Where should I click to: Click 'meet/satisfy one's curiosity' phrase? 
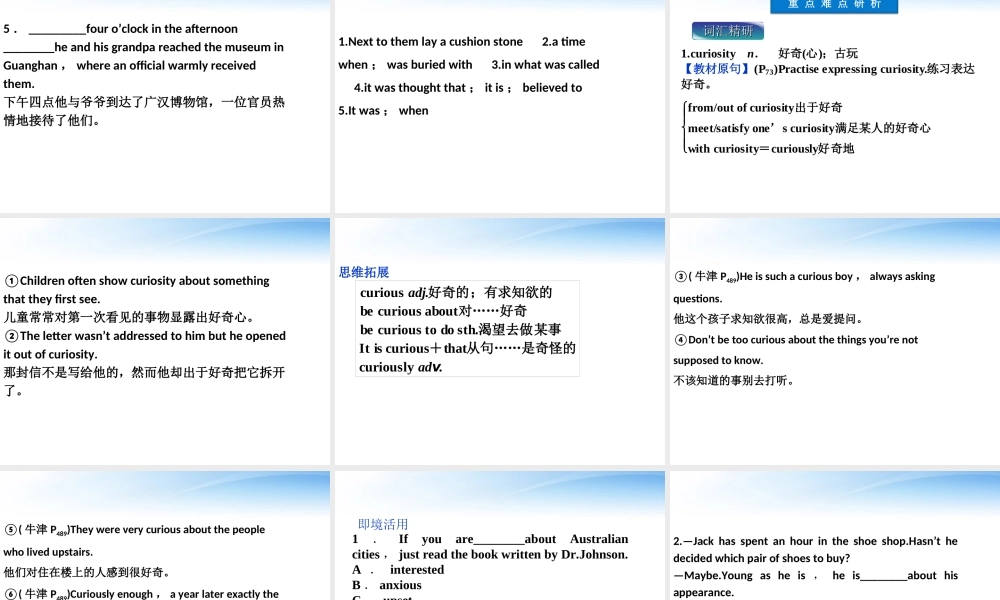click(x=809, y=128)
